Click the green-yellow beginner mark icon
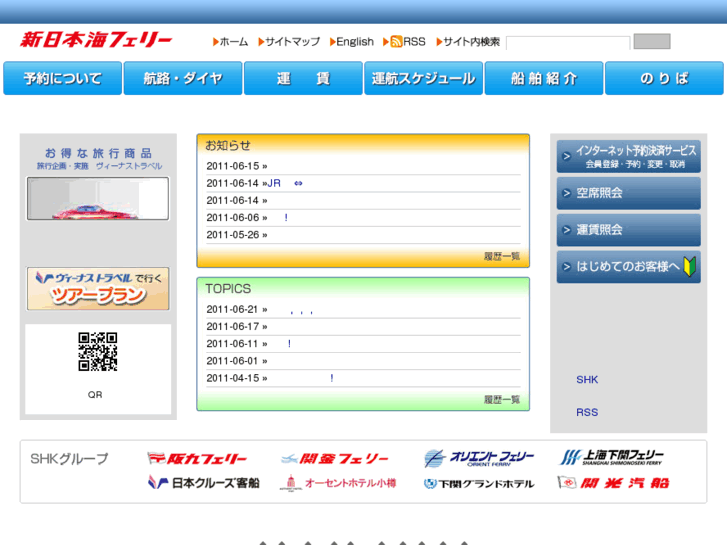 pyautogui.click(x=689, y=267)
